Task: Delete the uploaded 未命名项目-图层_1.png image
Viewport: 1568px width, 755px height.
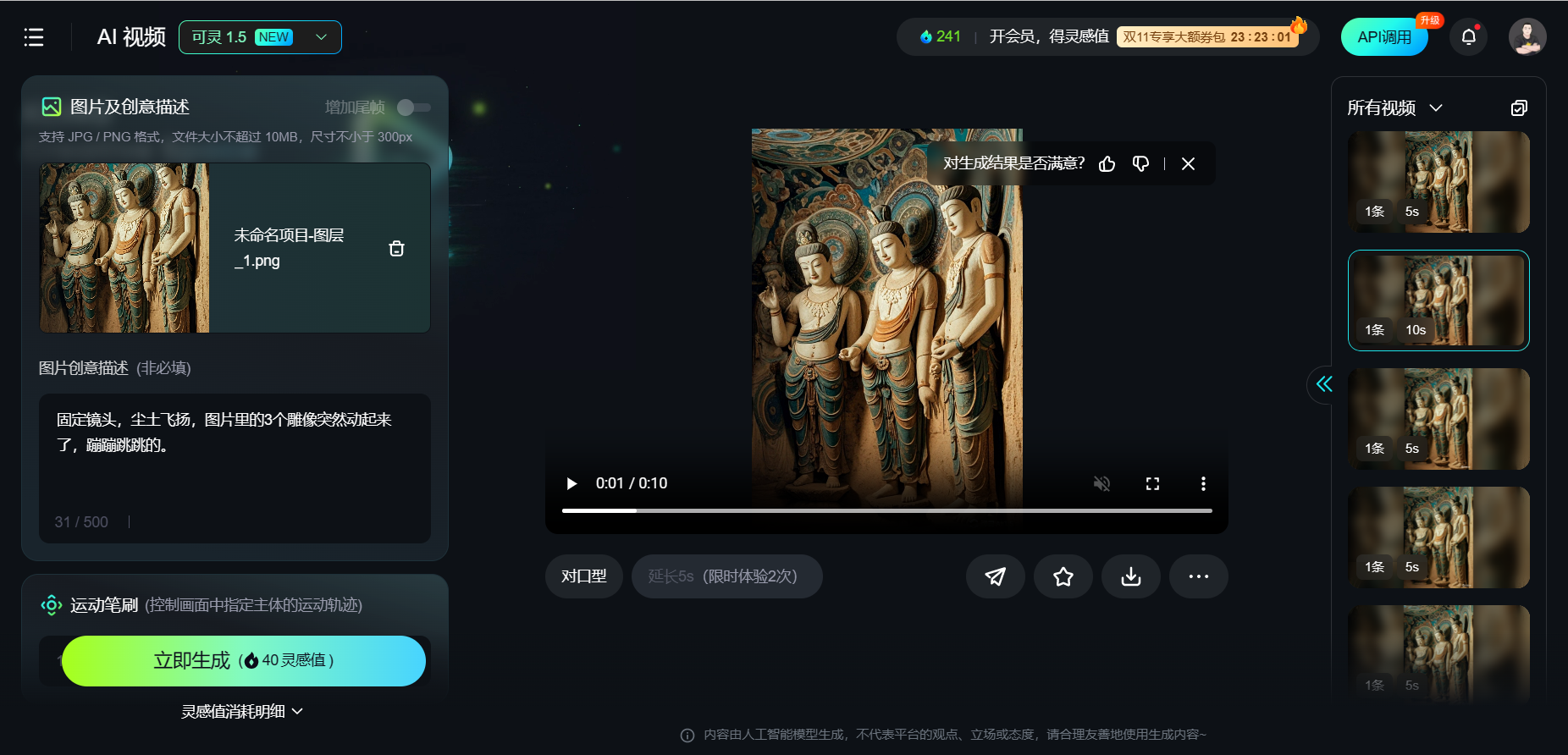Action: tap(396, 248)
